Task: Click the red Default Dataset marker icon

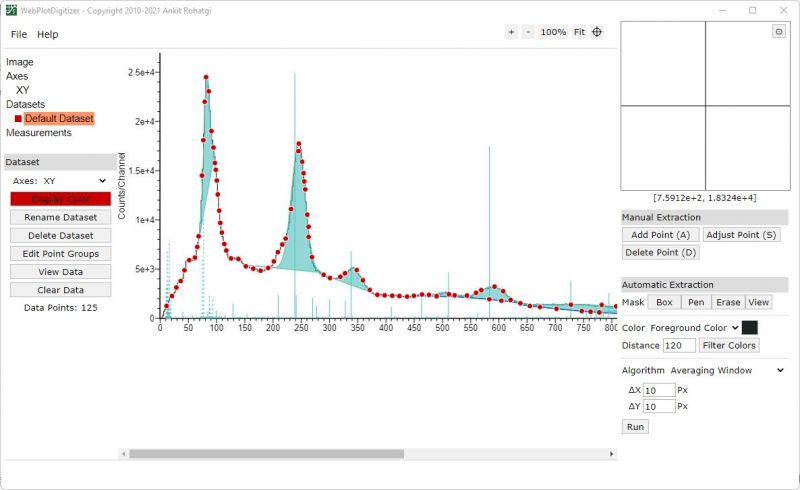Action: point(18,119)
